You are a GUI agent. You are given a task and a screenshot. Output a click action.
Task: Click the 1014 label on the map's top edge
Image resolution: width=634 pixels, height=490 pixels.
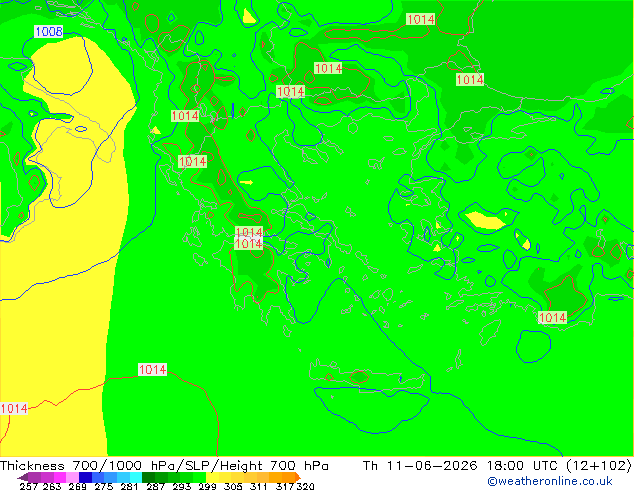click(421, 19)
